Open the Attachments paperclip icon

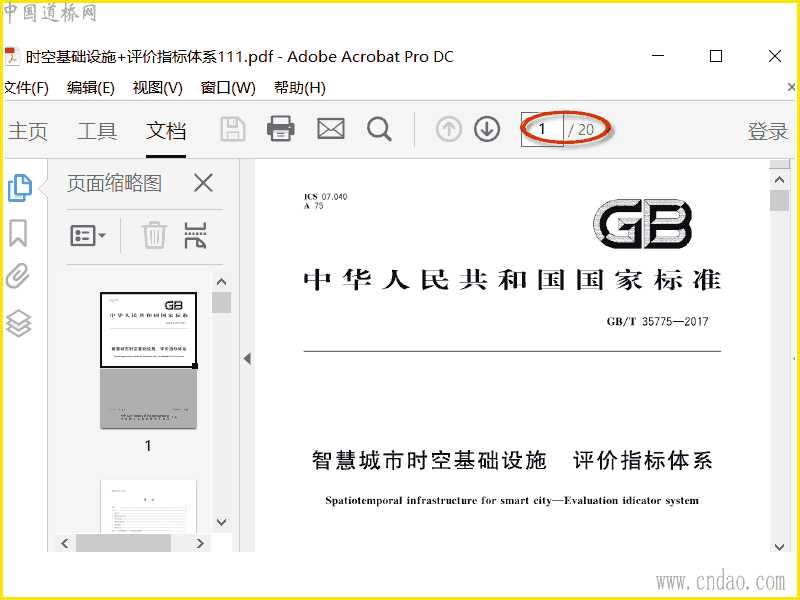tap(18, 276)
